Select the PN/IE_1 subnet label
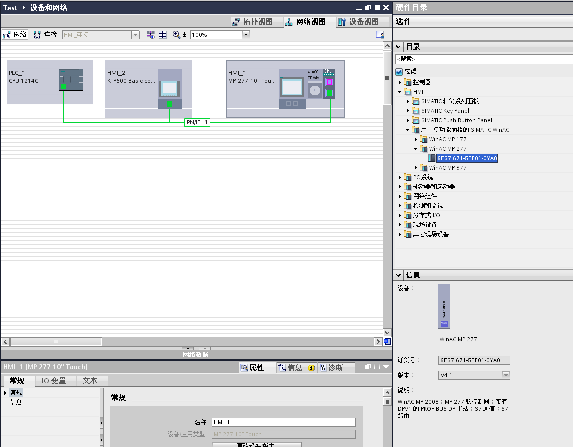This screenshot has width=573, height=447. click(197, 122)
